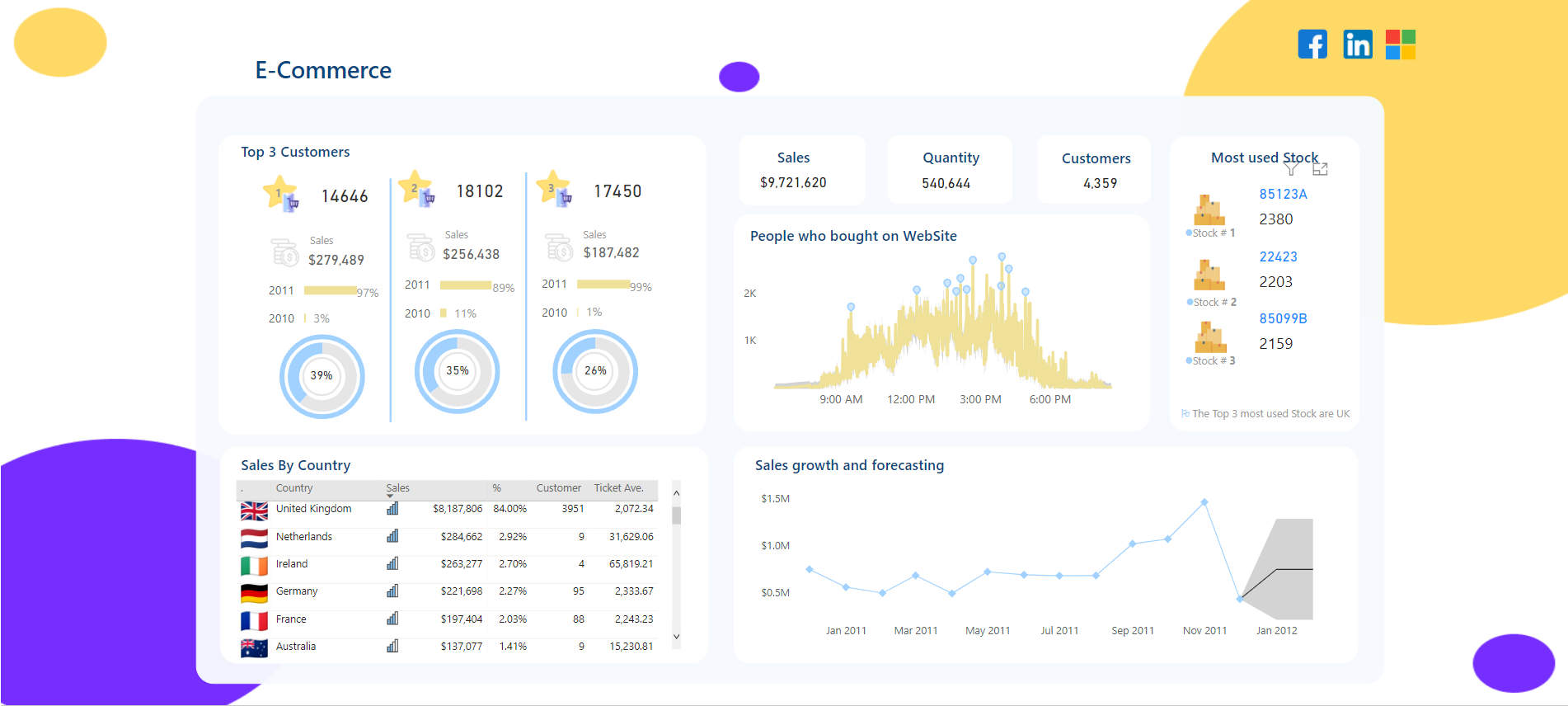Open stock code 22423 link

pyautogui.click(x=1278, y=257)
